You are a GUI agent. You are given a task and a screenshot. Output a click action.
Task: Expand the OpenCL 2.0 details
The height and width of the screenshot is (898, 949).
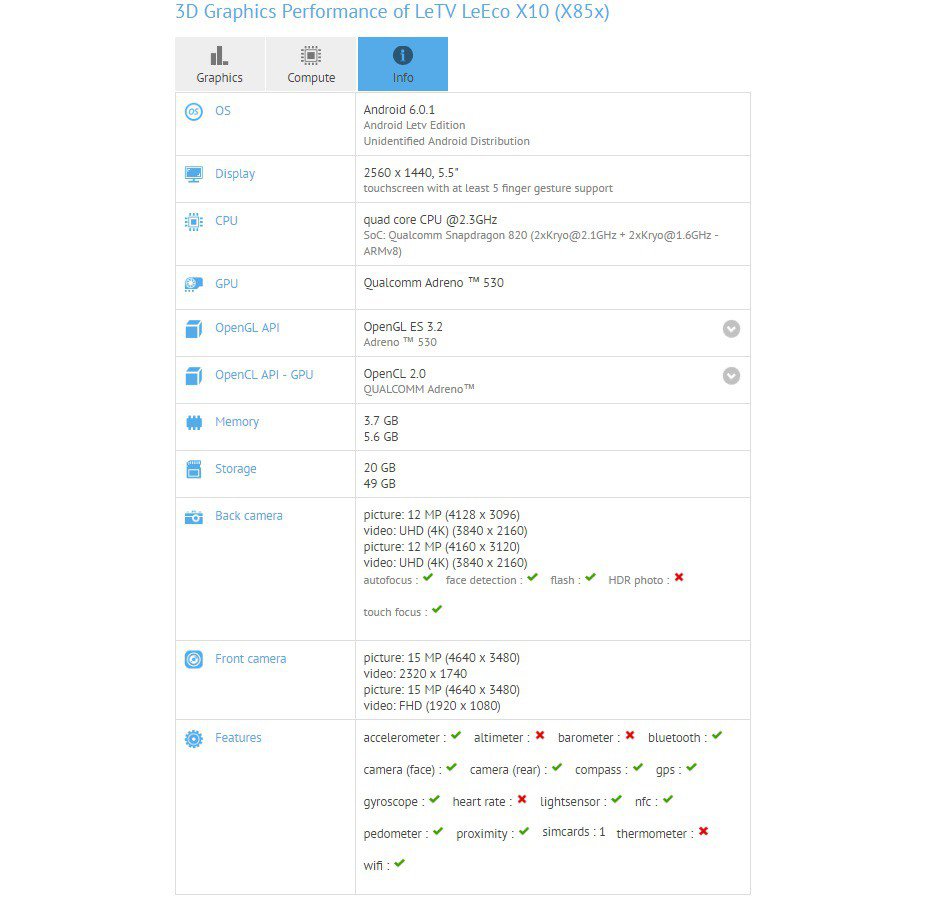point(731,376)
